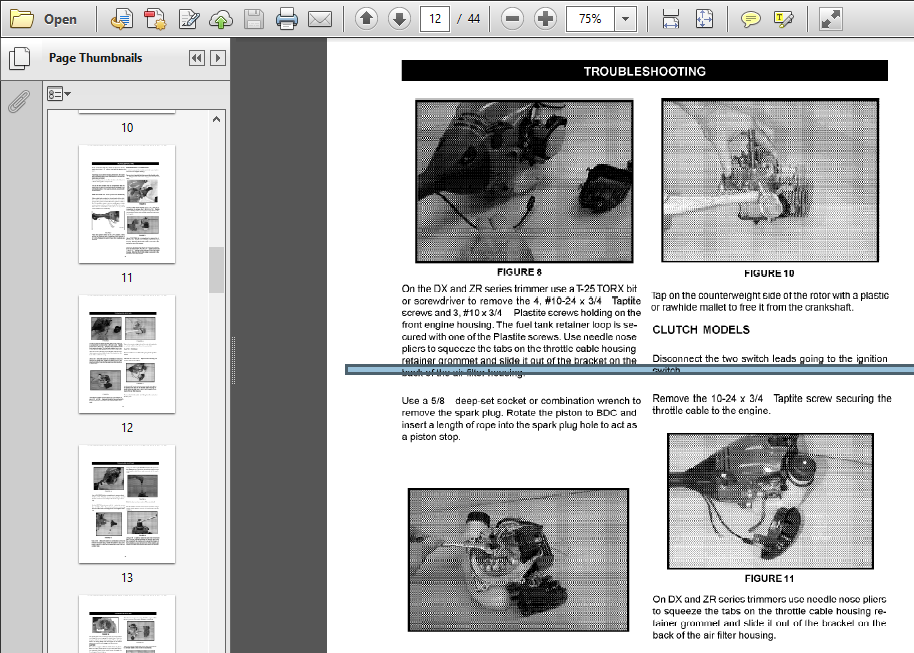Click the Save floppy disk icon
This screenshot has height=653, width=914.
pyautogui.click(x=254, y=19)
